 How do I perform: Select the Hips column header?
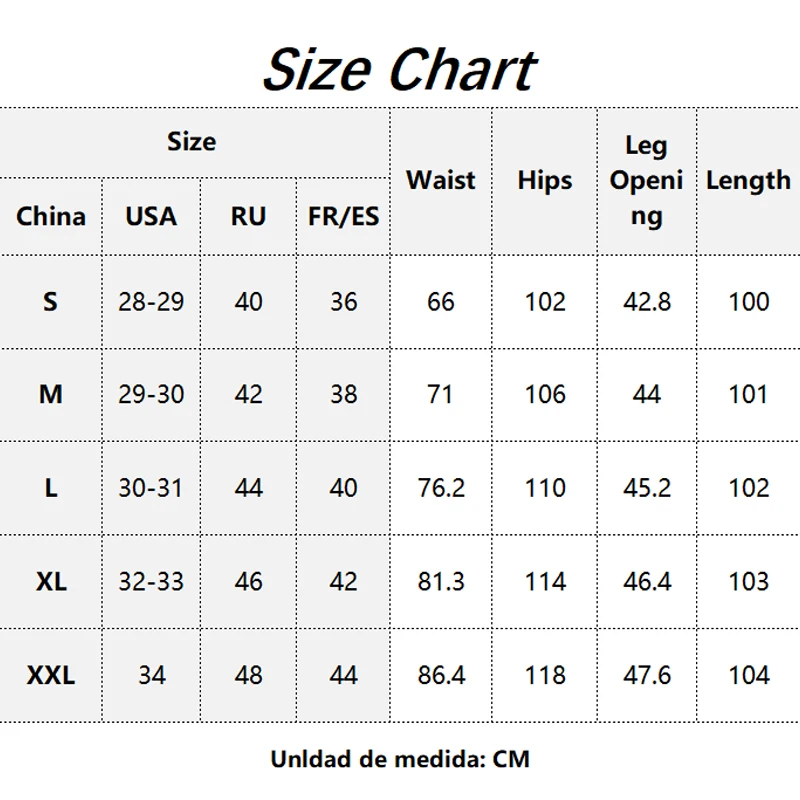pyautogui.click(x=545, y=181)
